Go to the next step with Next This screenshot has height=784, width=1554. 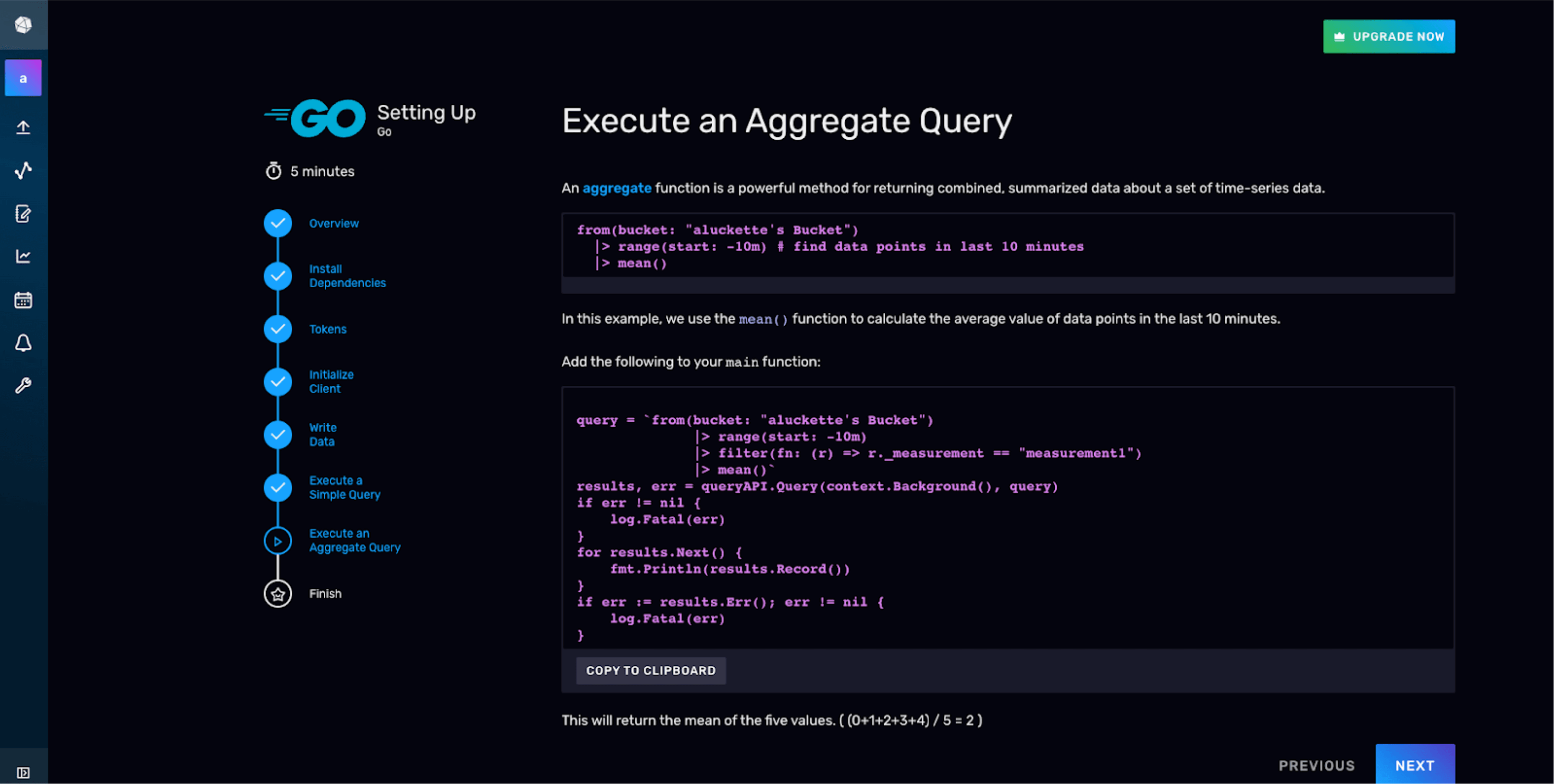point(1415,765)
